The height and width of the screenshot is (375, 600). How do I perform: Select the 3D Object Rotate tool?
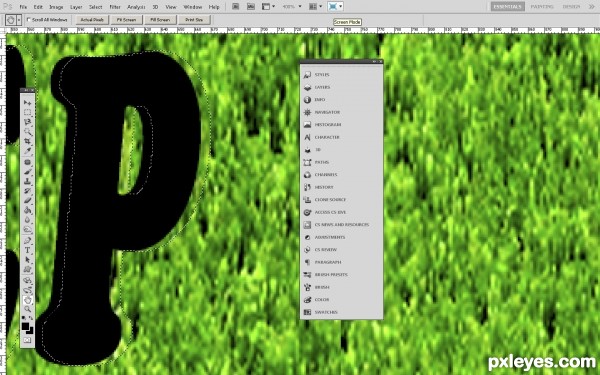coord(28,280)
